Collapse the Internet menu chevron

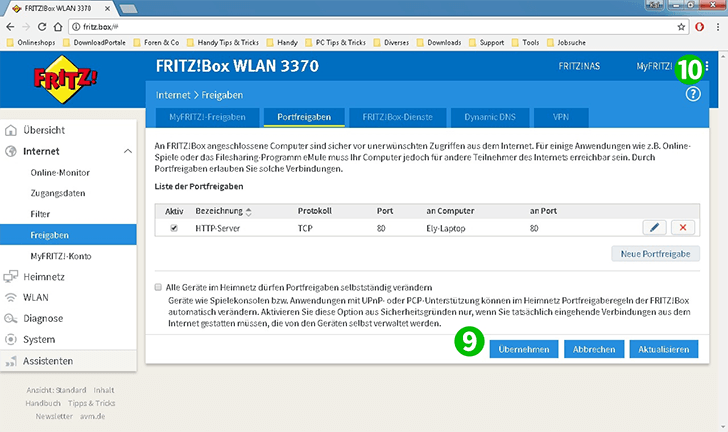pyautogui.click(x=128, y=151)
